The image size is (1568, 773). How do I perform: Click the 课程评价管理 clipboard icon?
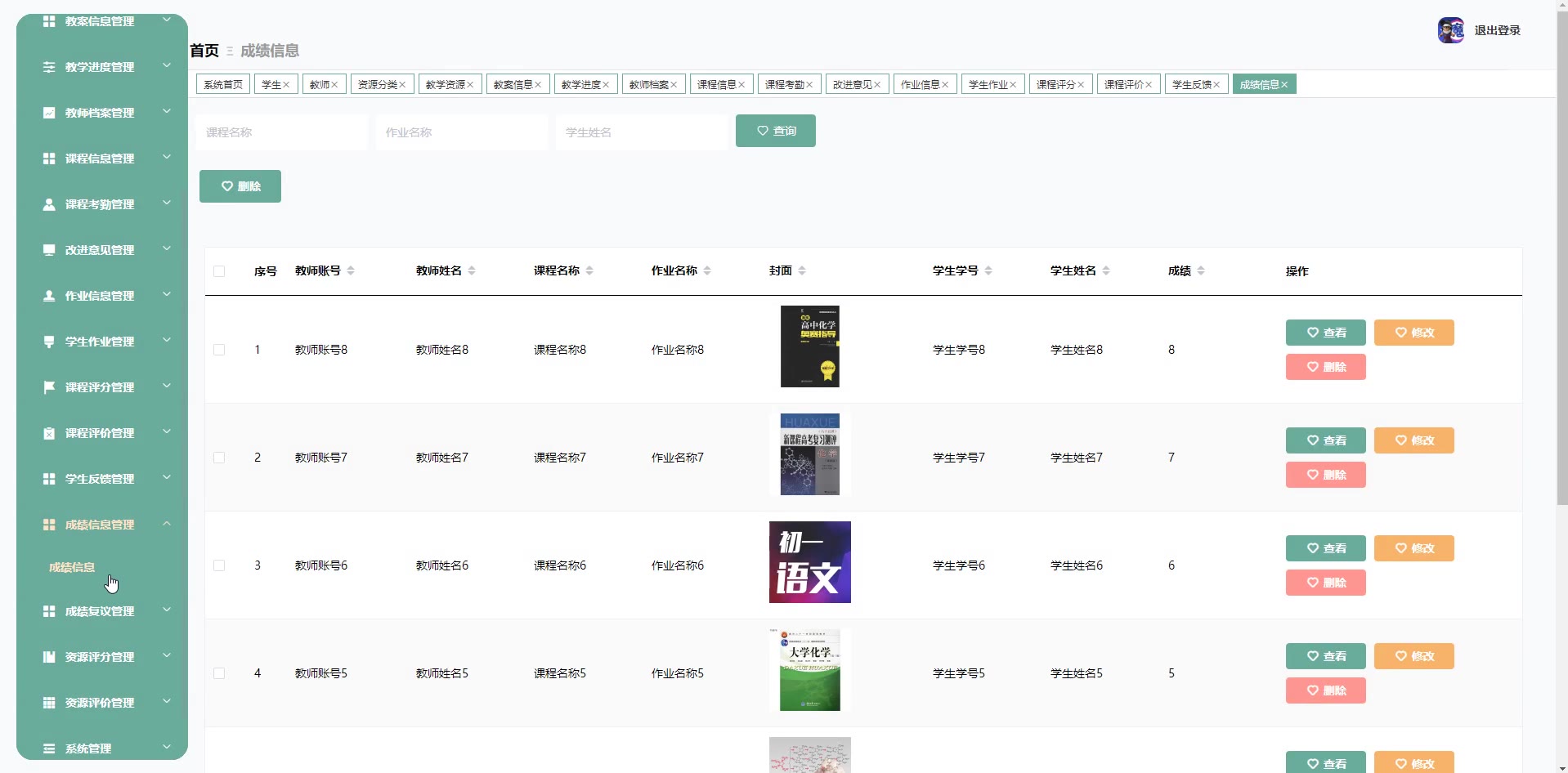pos(49,433)
